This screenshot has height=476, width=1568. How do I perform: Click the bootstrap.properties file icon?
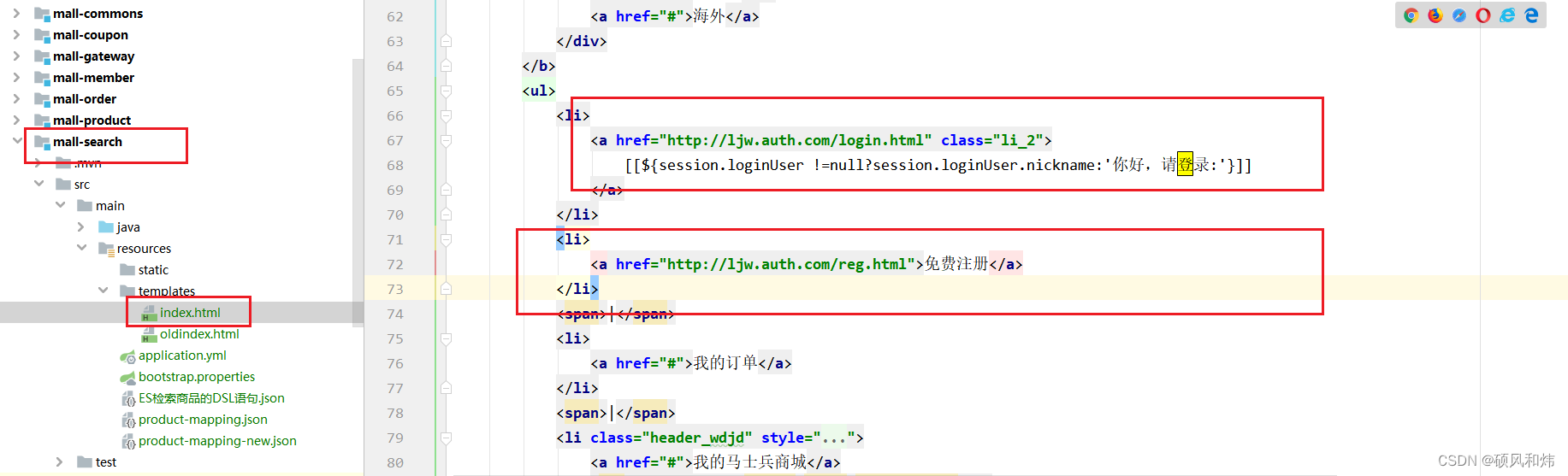point(127,377)
